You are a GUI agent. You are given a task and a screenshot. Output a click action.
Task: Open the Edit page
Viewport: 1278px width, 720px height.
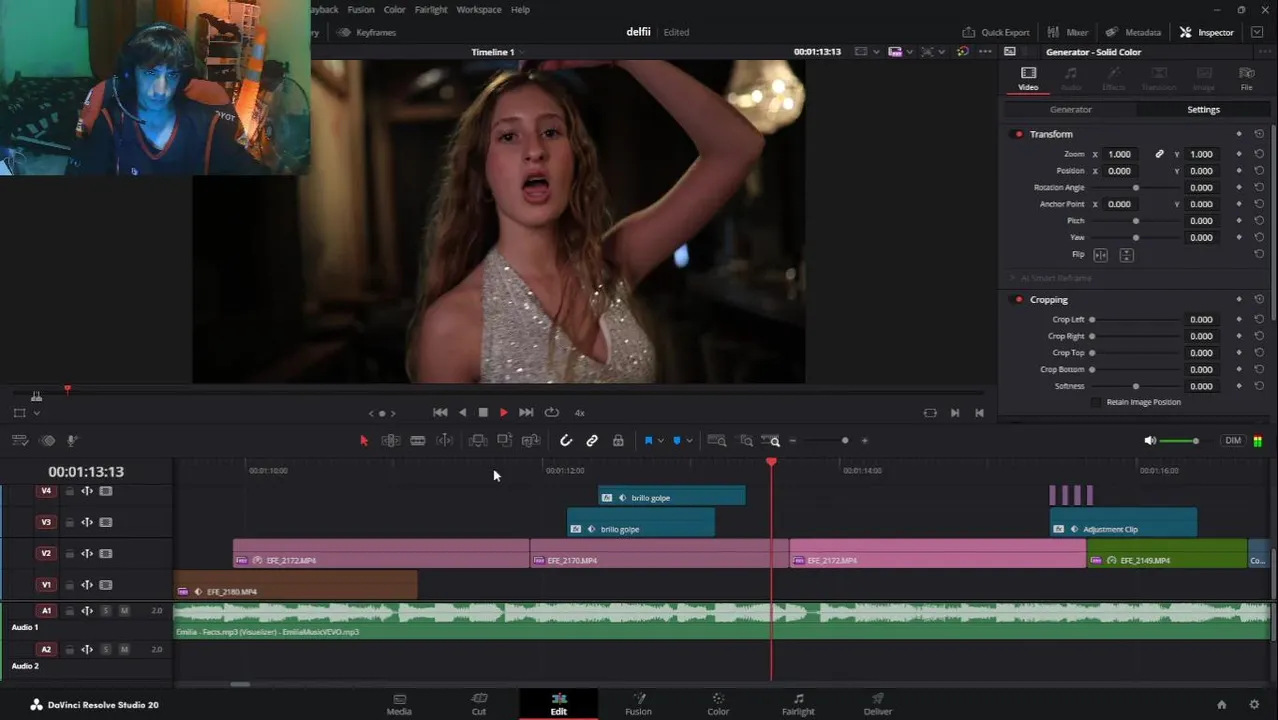pyautogui.click(x=558, y=704)
